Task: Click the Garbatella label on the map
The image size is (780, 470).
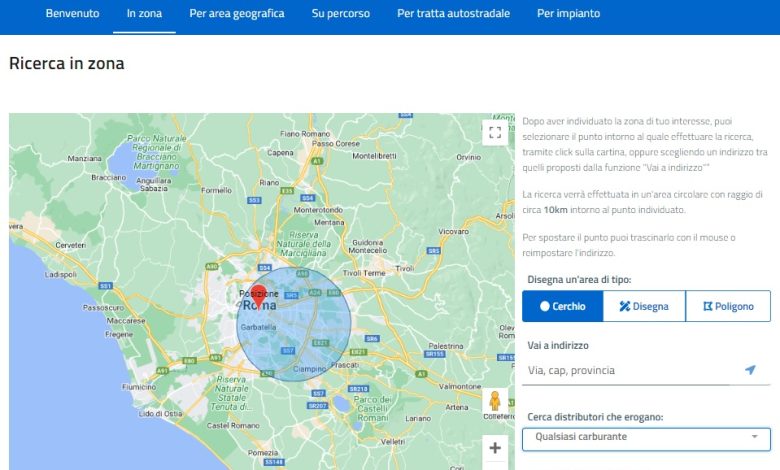Action: [258, 327]
